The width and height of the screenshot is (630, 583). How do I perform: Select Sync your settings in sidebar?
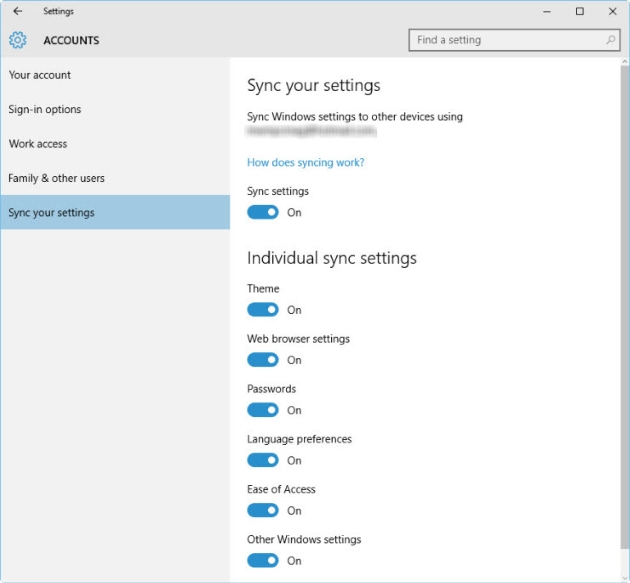coord(52,212)
